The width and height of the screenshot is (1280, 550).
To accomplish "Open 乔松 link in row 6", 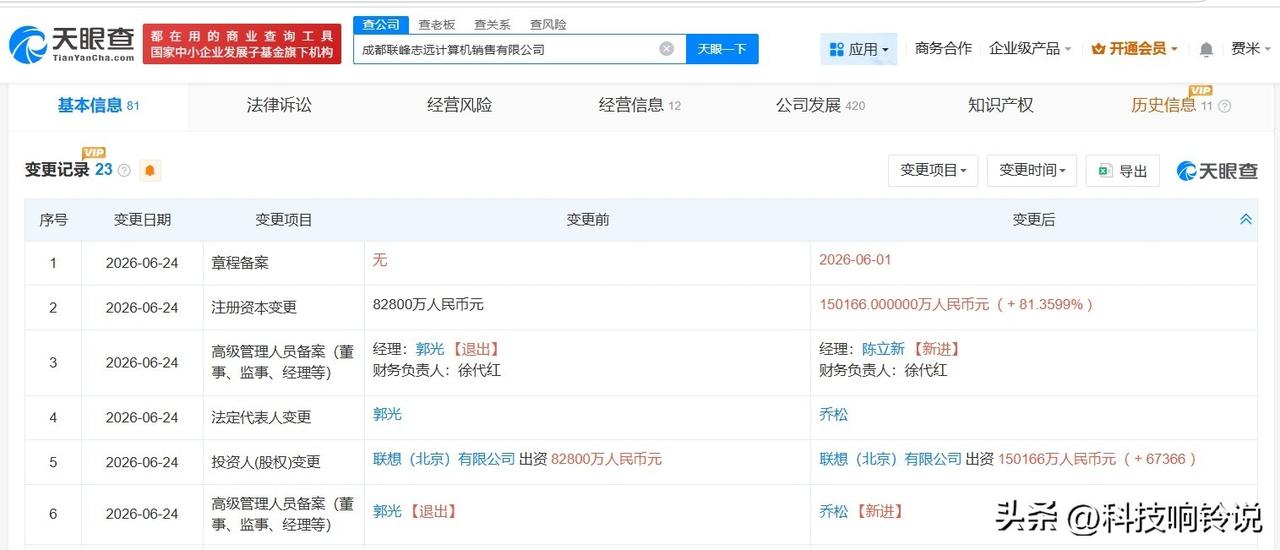I will tap(833, 511).
